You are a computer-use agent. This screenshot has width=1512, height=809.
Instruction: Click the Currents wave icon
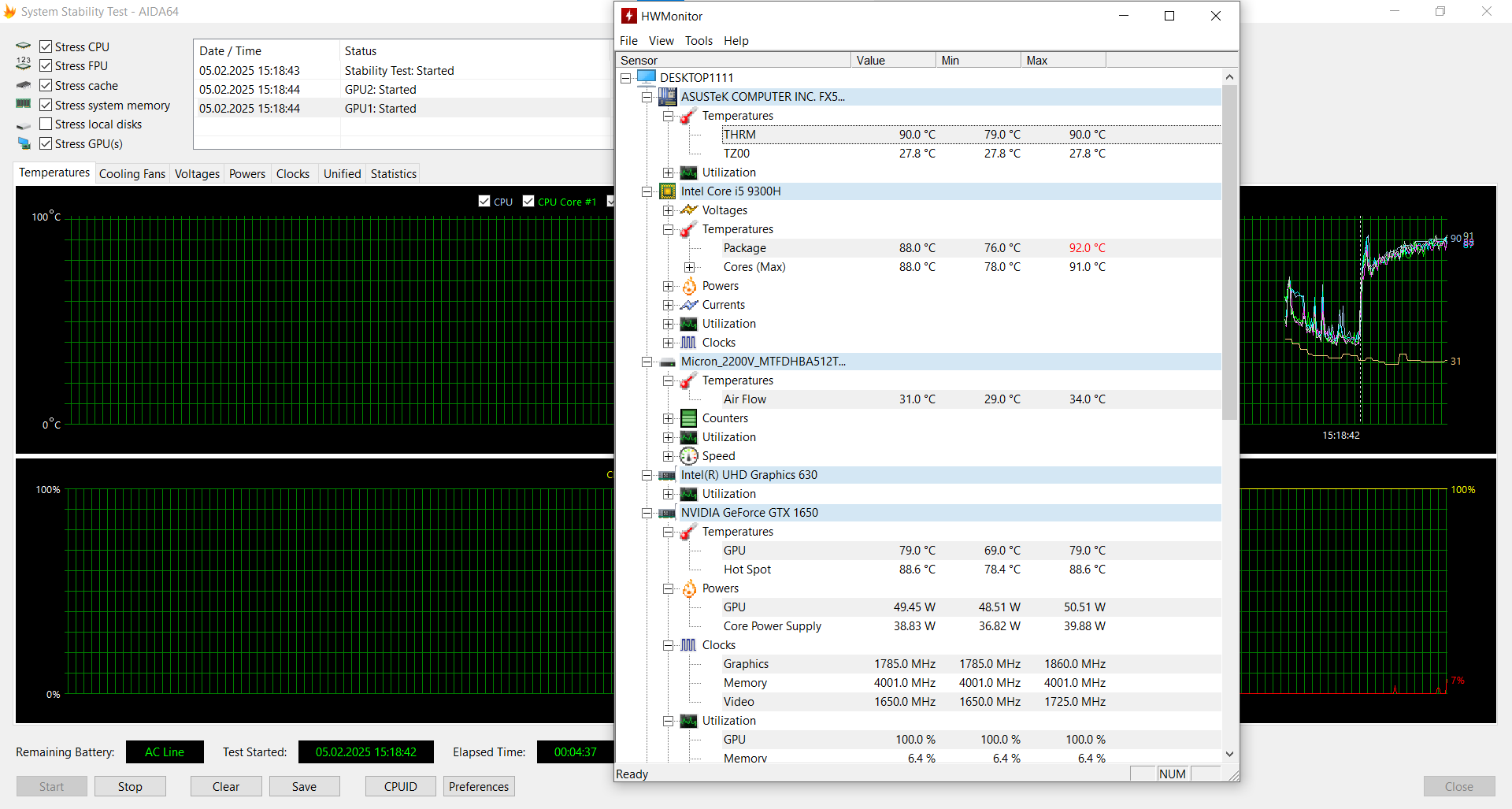pos(688,305)
